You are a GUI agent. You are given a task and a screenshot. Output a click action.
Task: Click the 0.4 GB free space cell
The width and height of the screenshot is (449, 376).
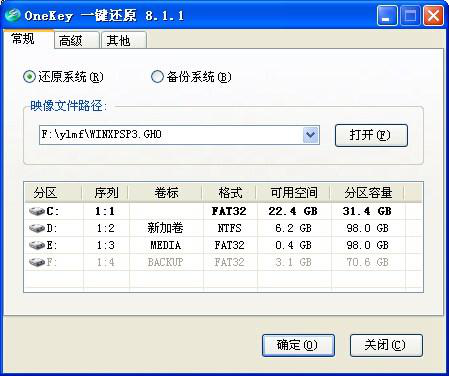coord(294,245)
